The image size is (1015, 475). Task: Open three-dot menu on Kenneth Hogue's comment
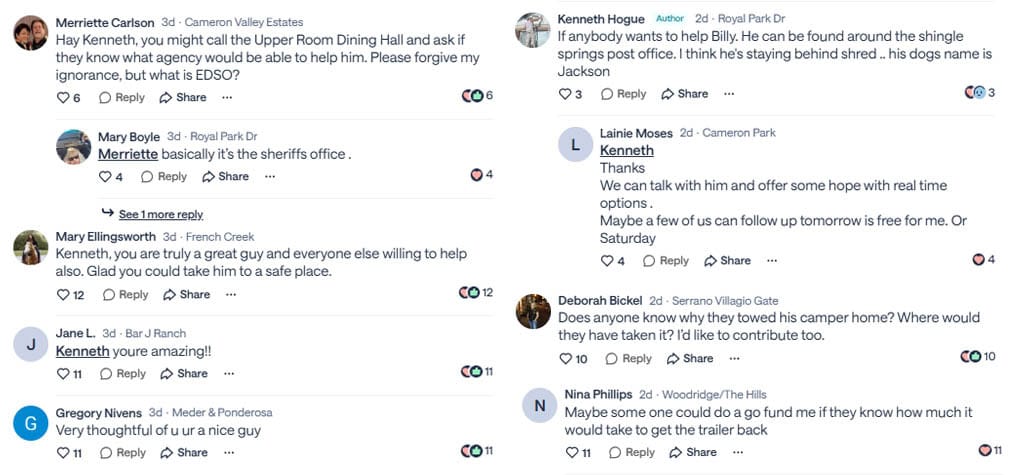pos(729,94)
